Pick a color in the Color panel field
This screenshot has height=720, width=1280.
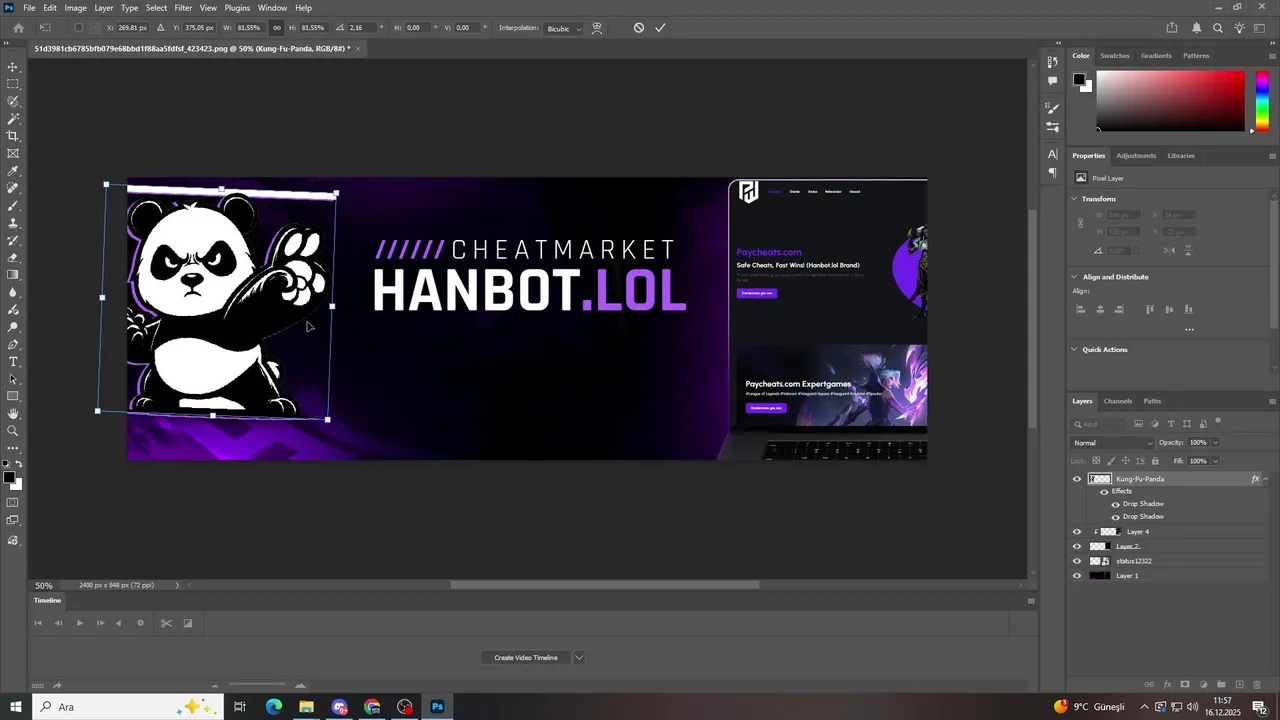tap(1170, 100)
